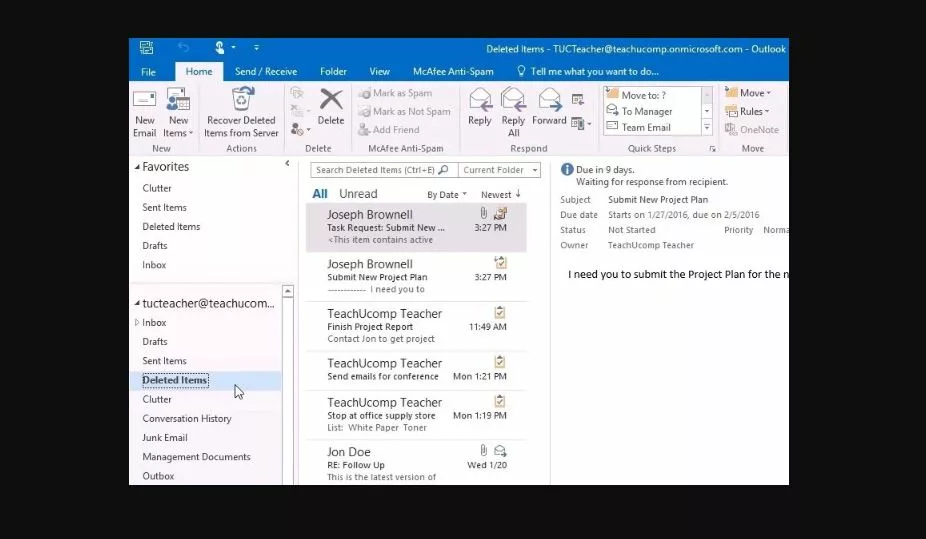Select the Move to: ? quick step
926x539 pixels.
tap(653, 95)
